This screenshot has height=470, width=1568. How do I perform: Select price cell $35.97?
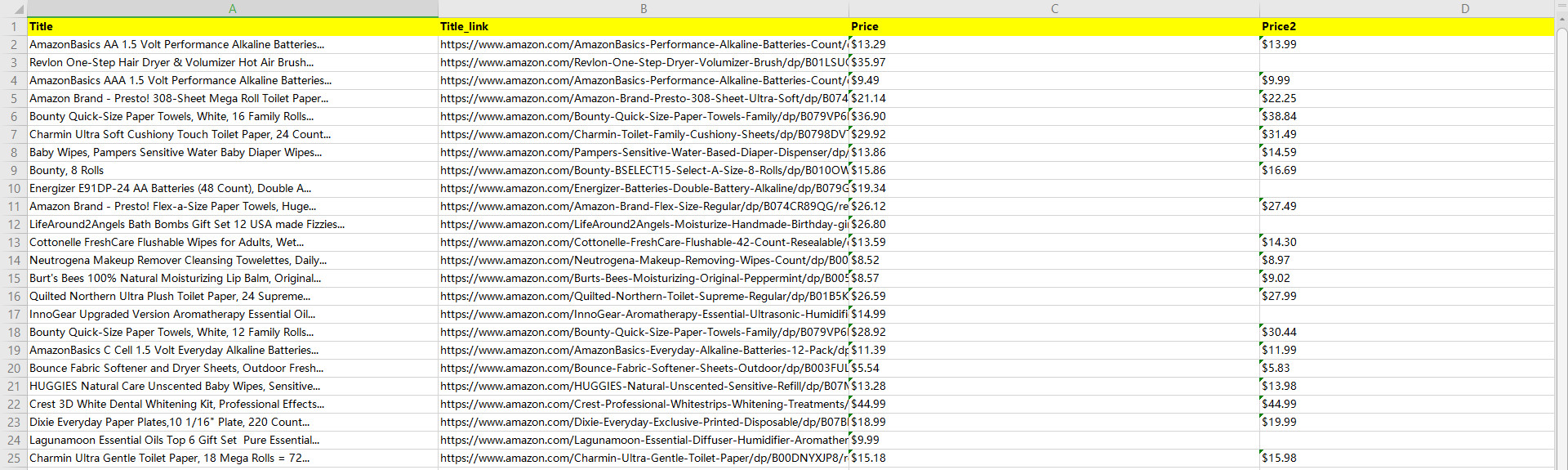pyautogui.click(x=1054, y=62)
